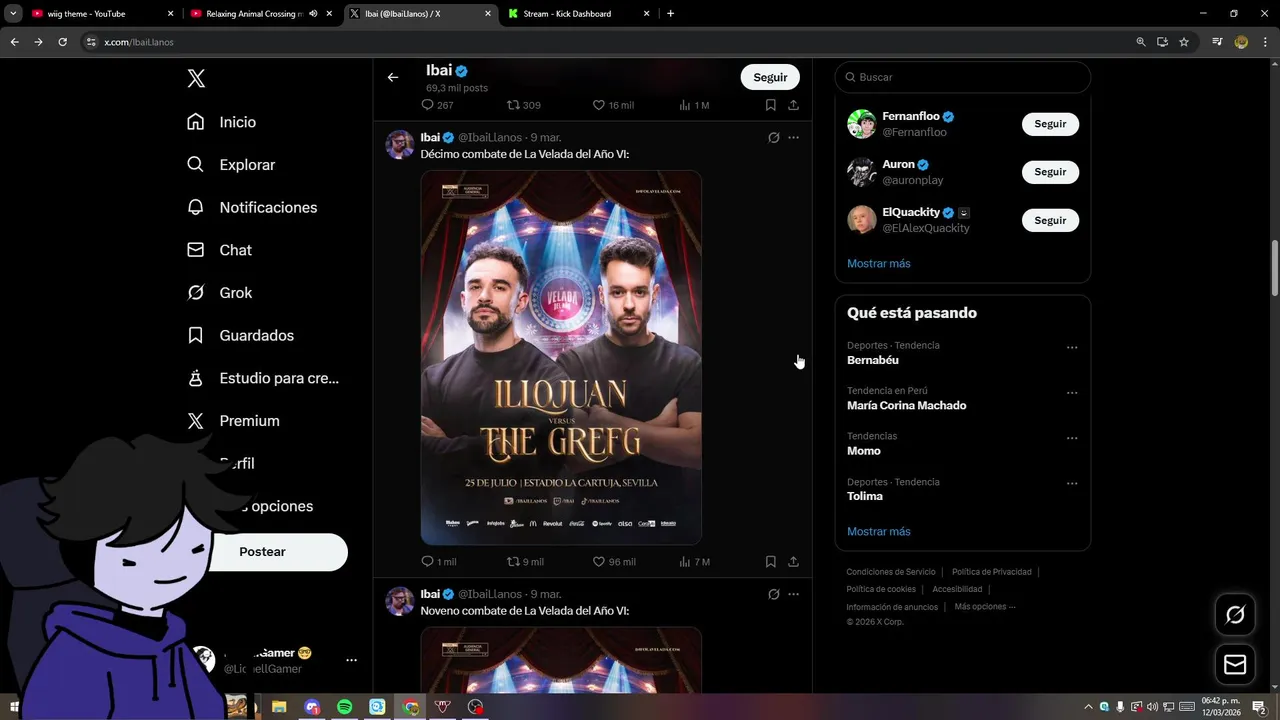Mute the Relaxing Animal Crossing tab audio
Image resolution: width=1280 pixels, height=720 pixels.
click(x=313, y=14)
